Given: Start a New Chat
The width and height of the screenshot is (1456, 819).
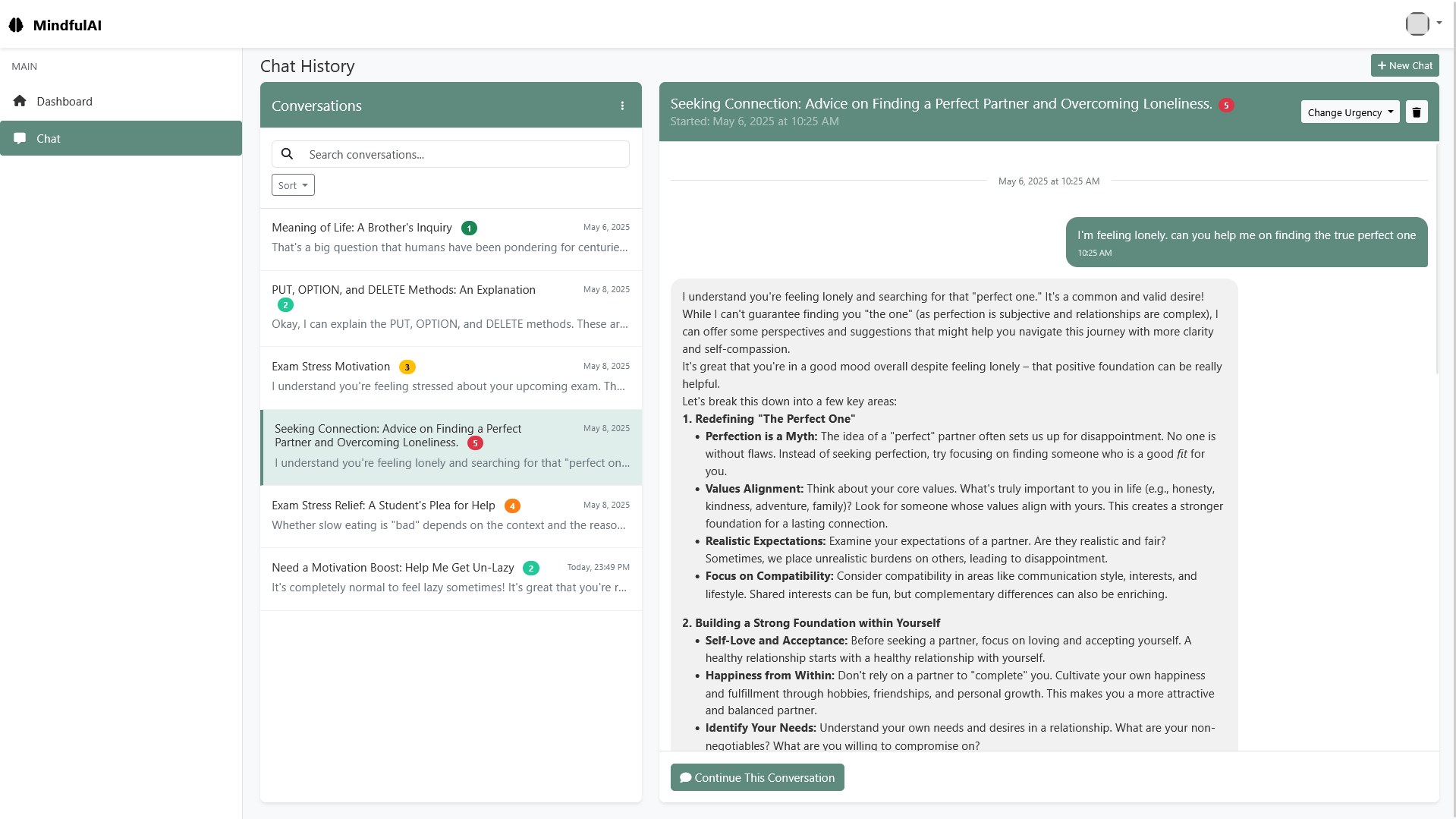Looking at the screenshot, I should click(1404, 65).
